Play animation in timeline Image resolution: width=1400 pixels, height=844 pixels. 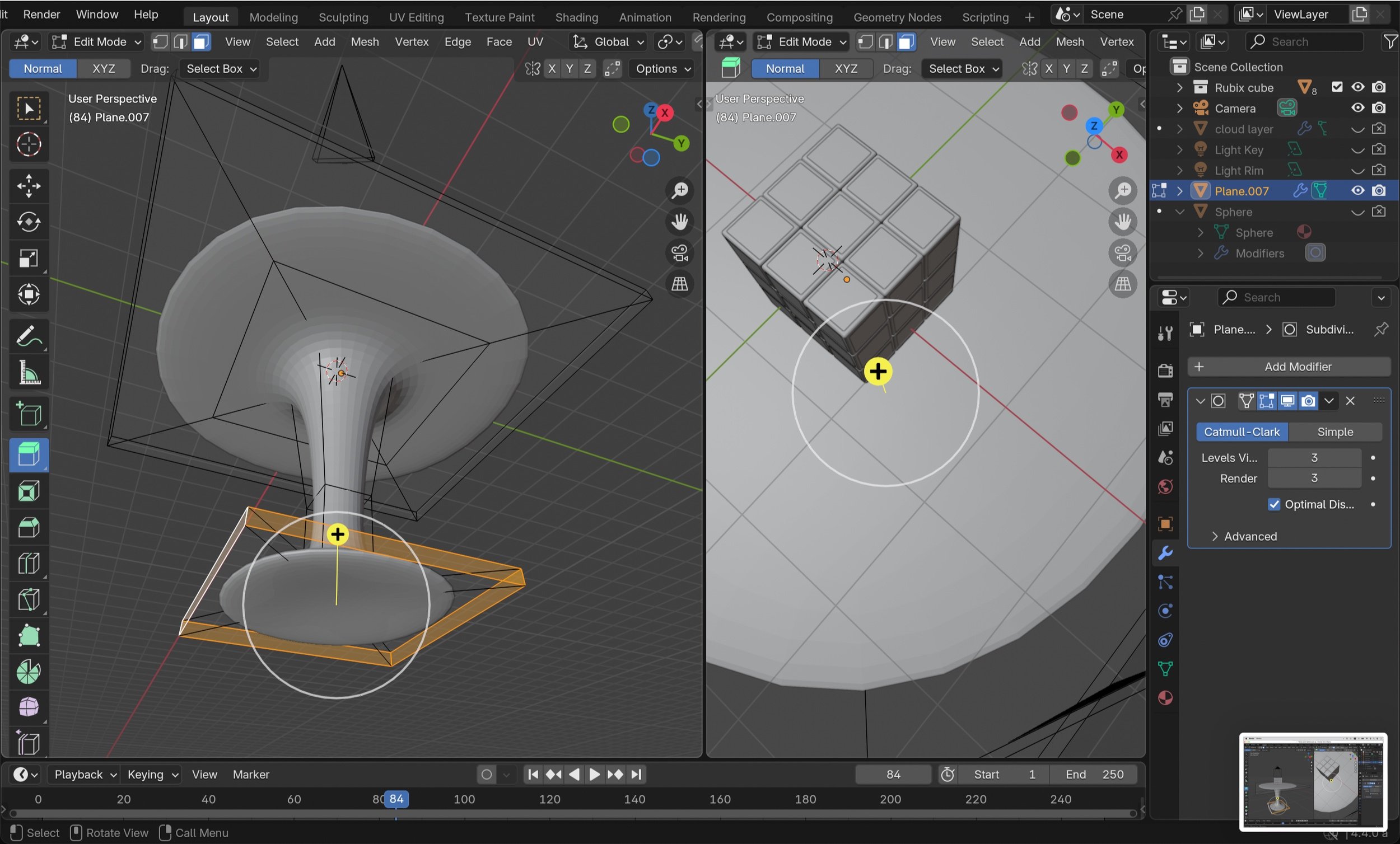pos(594,774)
